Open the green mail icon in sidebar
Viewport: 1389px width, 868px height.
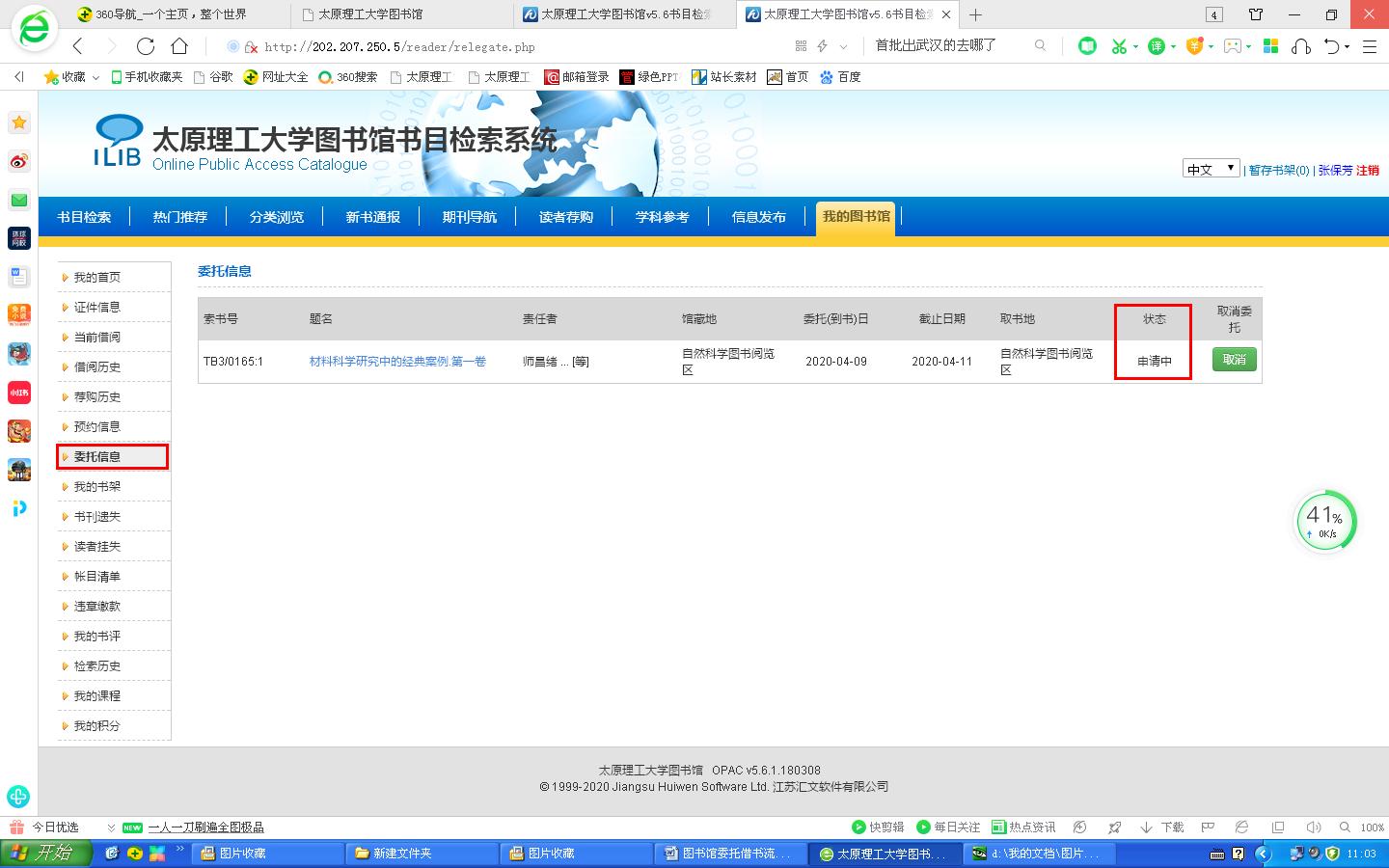coord(19,200)
